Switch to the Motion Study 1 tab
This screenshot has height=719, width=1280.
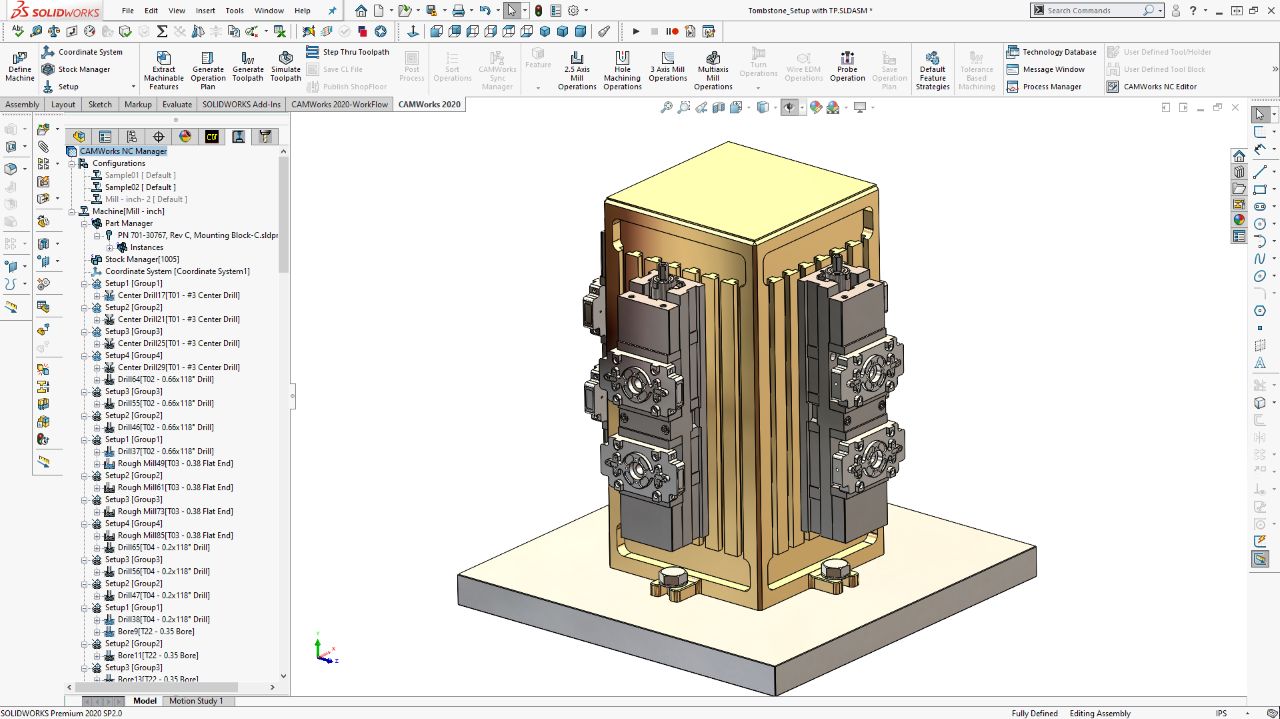[x=196, y=701]
